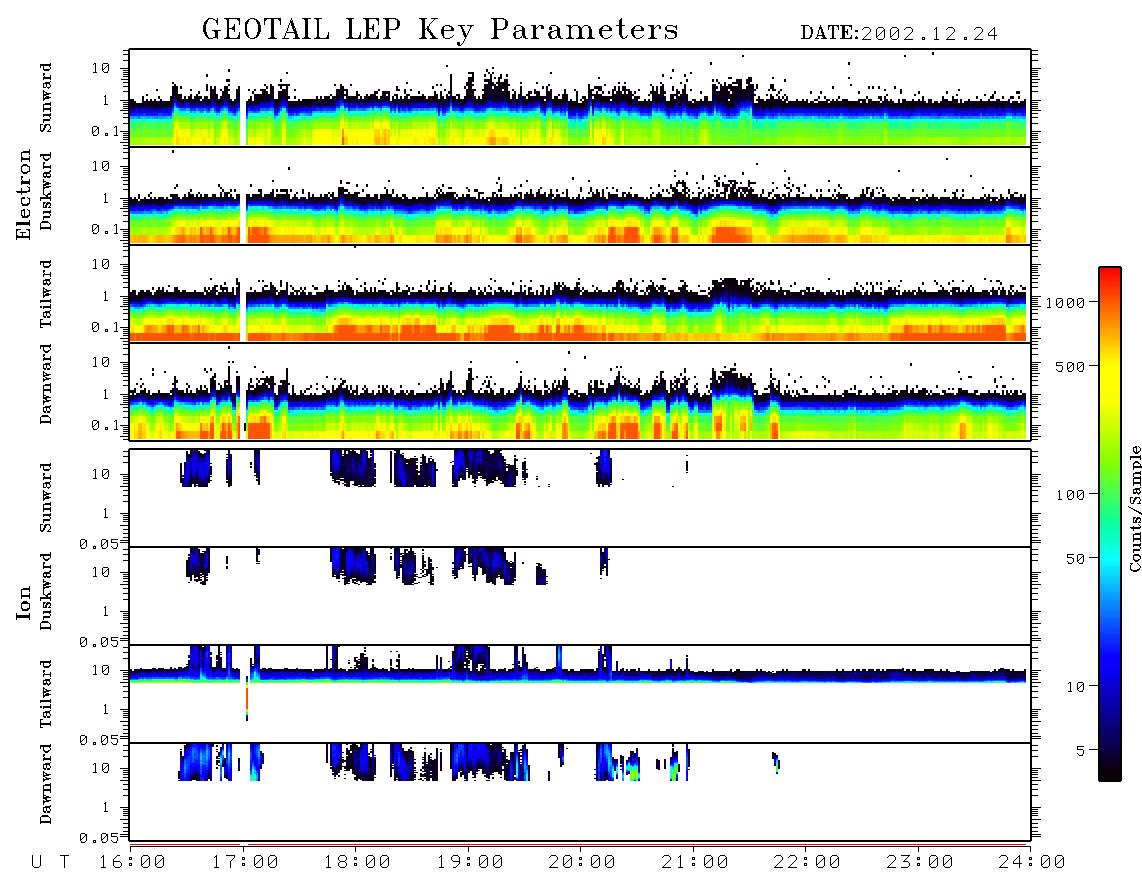Click the '24:00' time tick label

[1032, 862]
